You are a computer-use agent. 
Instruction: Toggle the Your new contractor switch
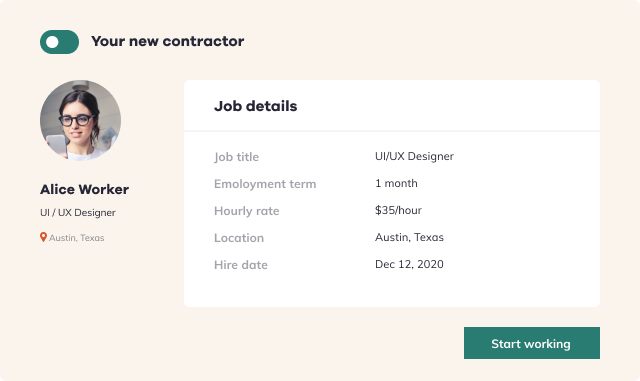click(59, 42)
